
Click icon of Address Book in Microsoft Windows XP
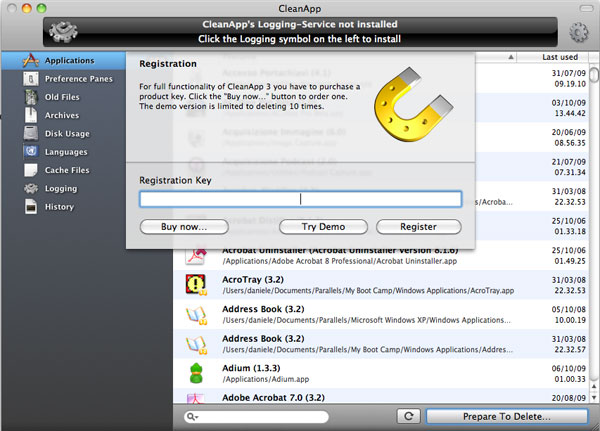point(196,315)
